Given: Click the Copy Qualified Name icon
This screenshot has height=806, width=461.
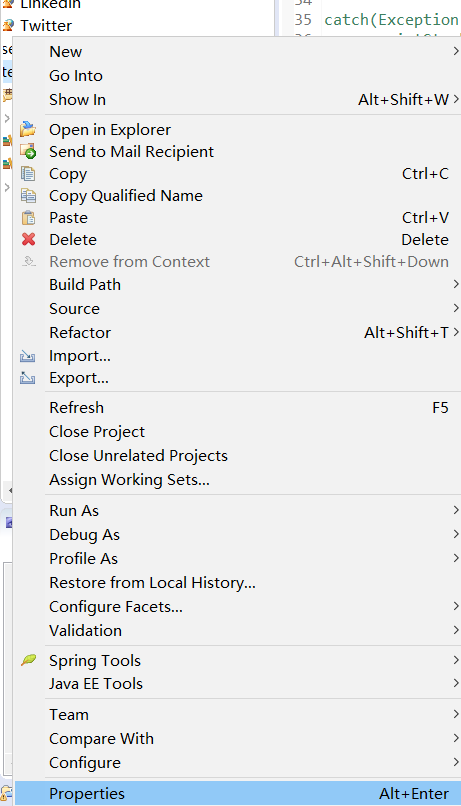Looking at the screenshot, I should pyautogui.click(x=28, y=195).
